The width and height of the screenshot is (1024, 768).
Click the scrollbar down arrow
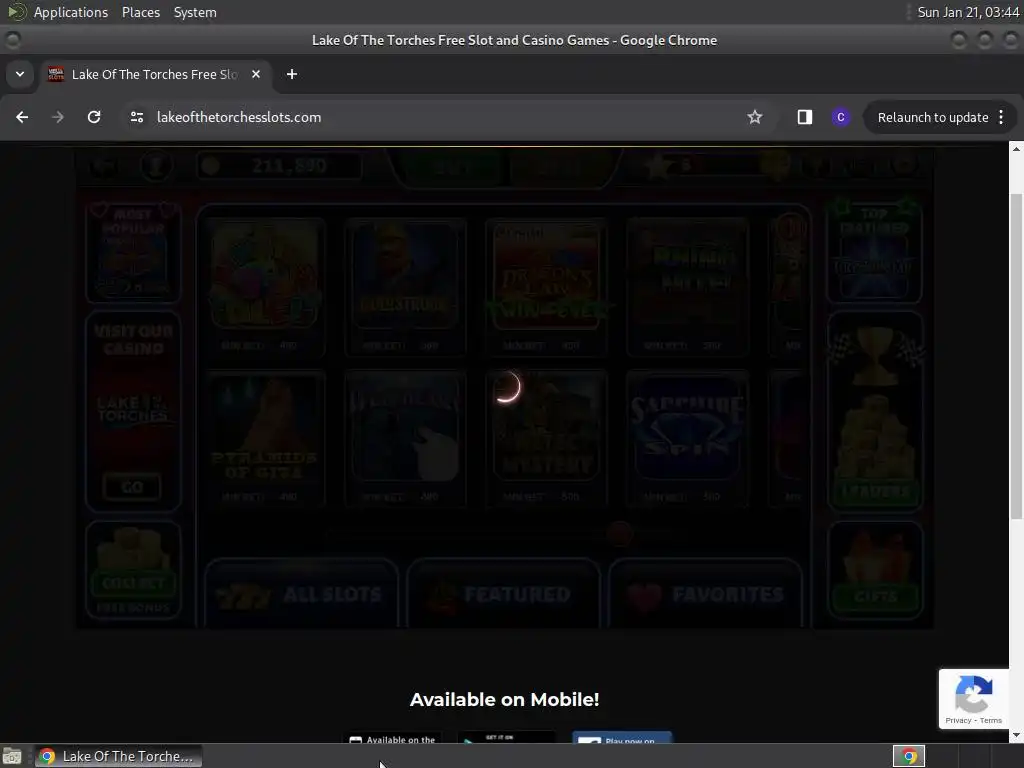click(x=1016, y=735)
